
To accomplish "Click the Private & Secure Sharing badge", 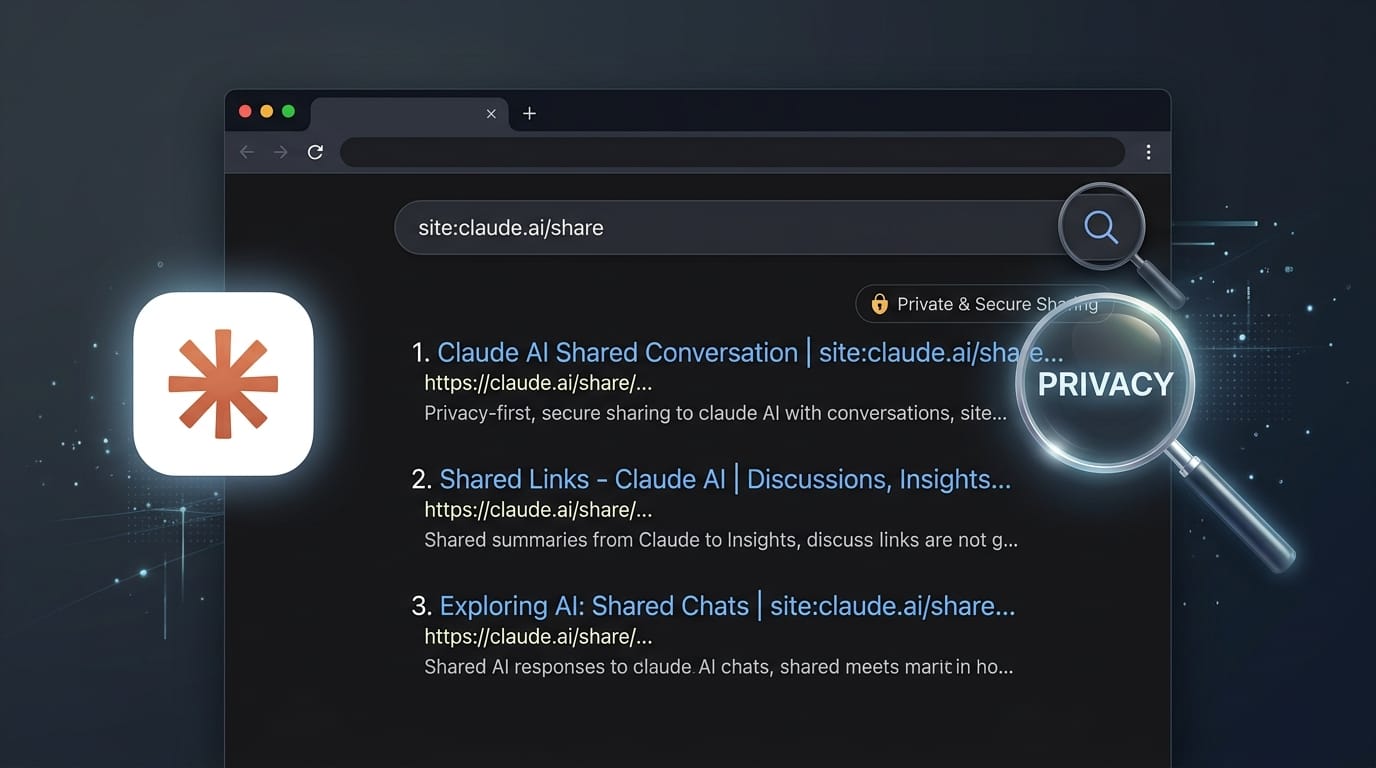I will coord(983,304).
